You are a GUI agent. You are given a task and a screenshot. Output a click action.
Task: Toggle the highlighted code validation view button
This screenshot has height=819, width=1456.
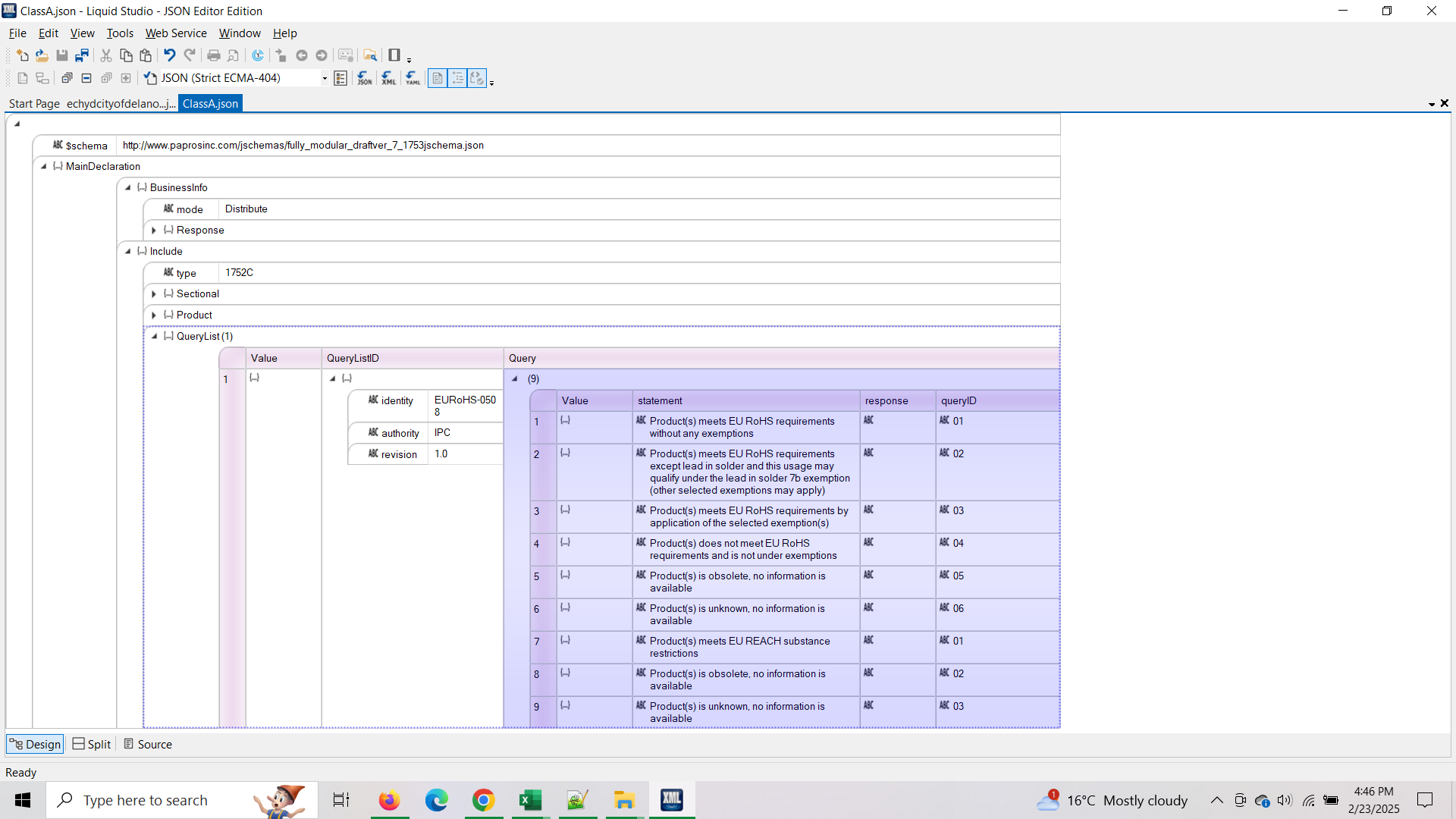point(477,78)
